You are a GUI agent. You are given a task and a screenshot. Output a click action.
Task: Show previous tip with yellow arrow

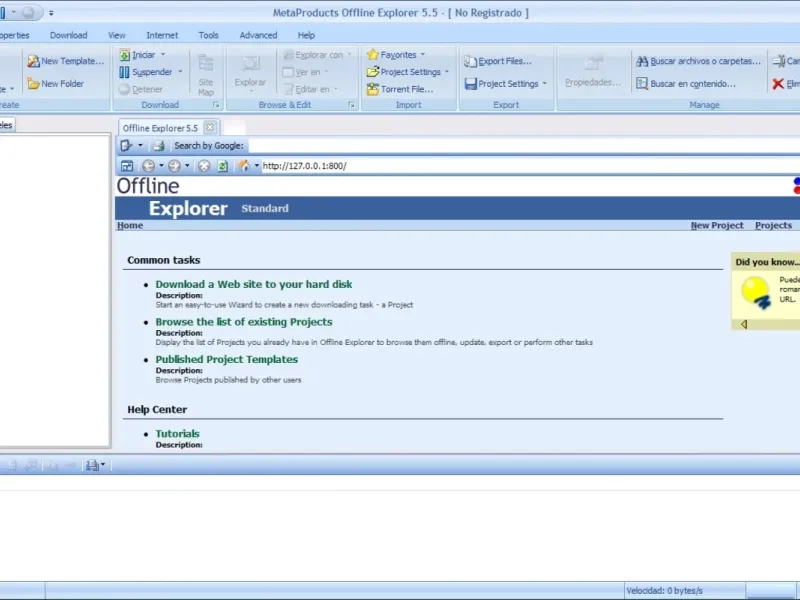[744, 324]
